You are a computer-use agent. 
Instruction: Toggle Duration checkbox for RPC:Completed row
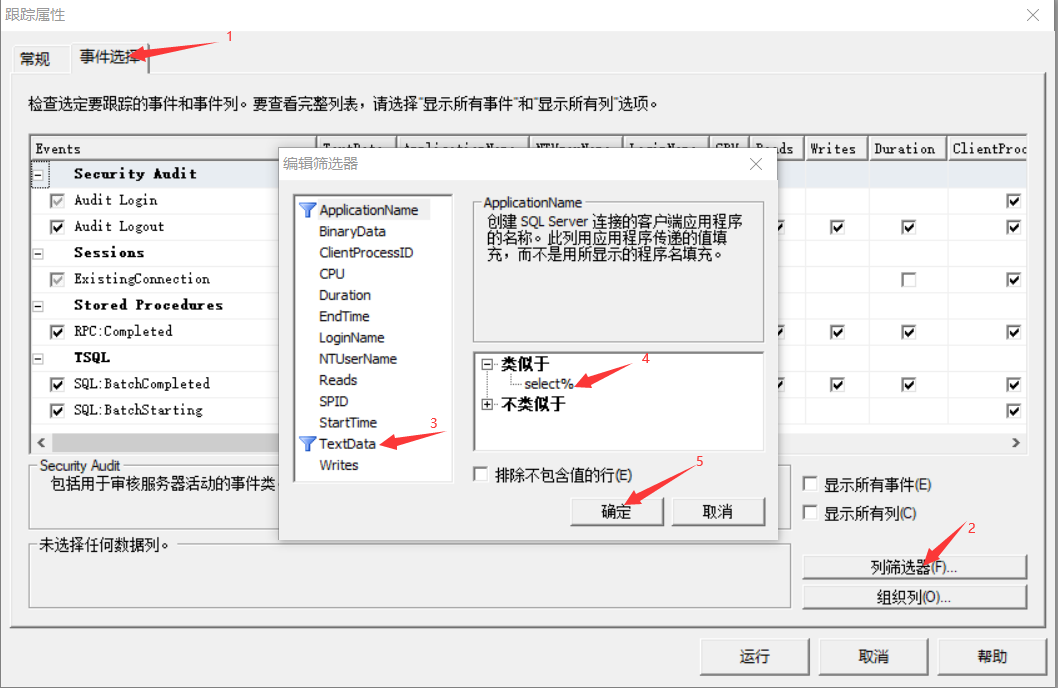(909, 332)
